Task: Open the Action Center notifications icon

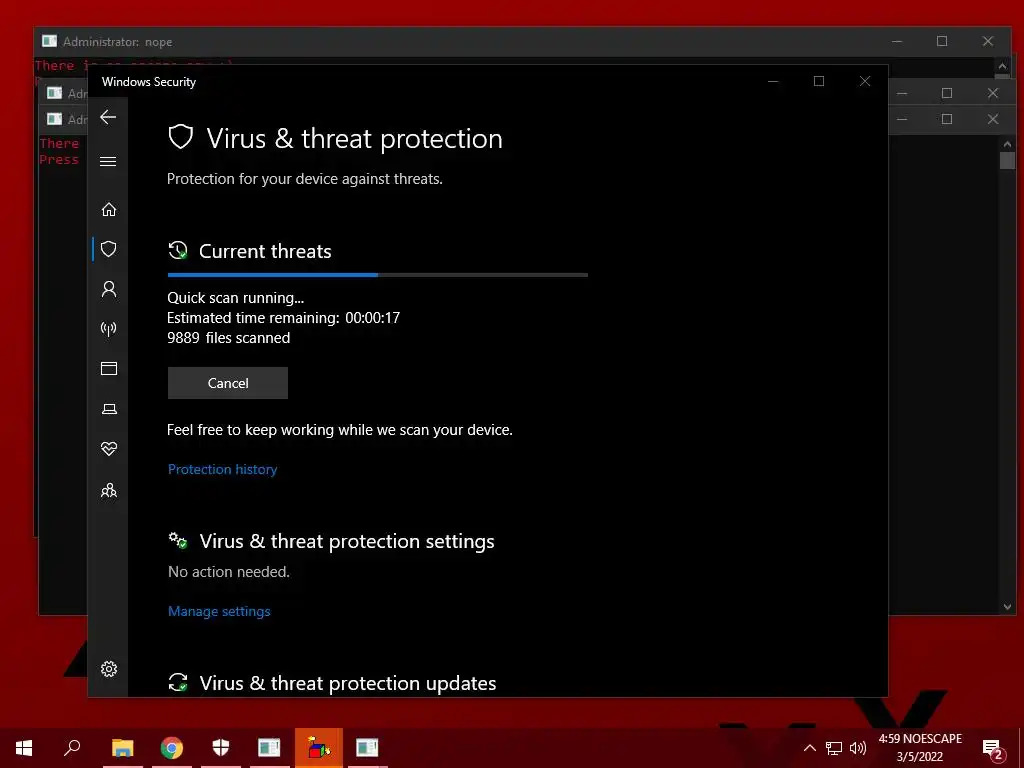Action: tap(993, 748)
